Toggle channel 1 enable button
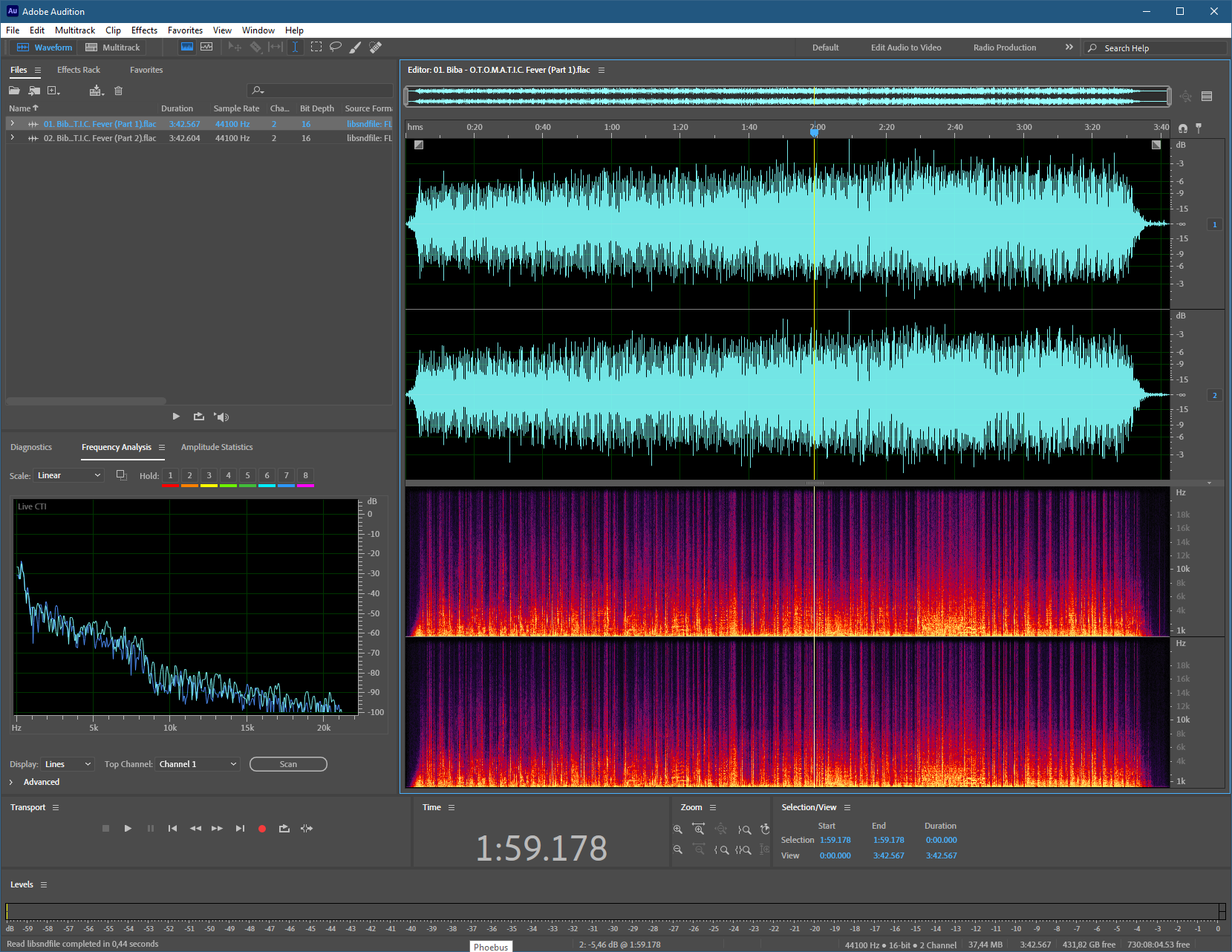This screenshot has height=952, width=1232. (x=1215, y=224)
